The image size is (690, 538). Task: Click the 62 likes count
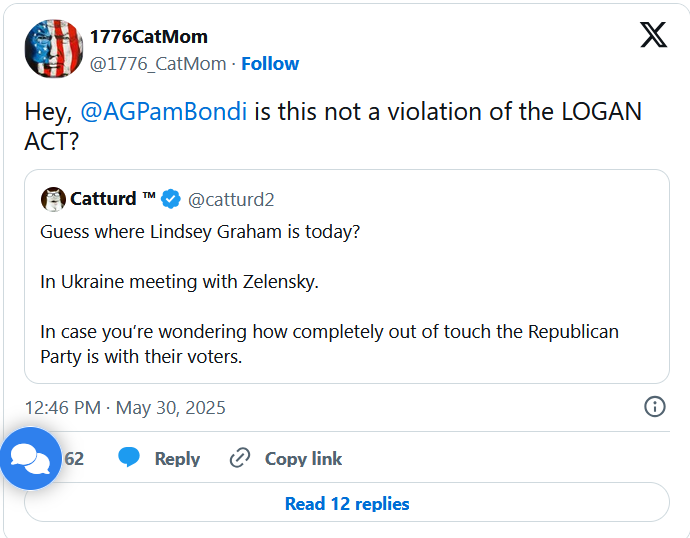click(x=74, y=459)
